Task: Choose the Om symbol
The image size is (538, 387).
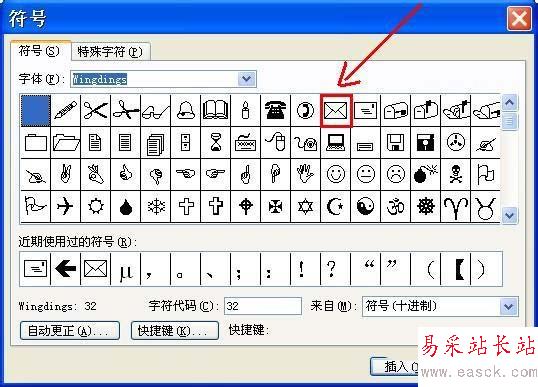Action: pyautogui.click(x=395, y=207)
